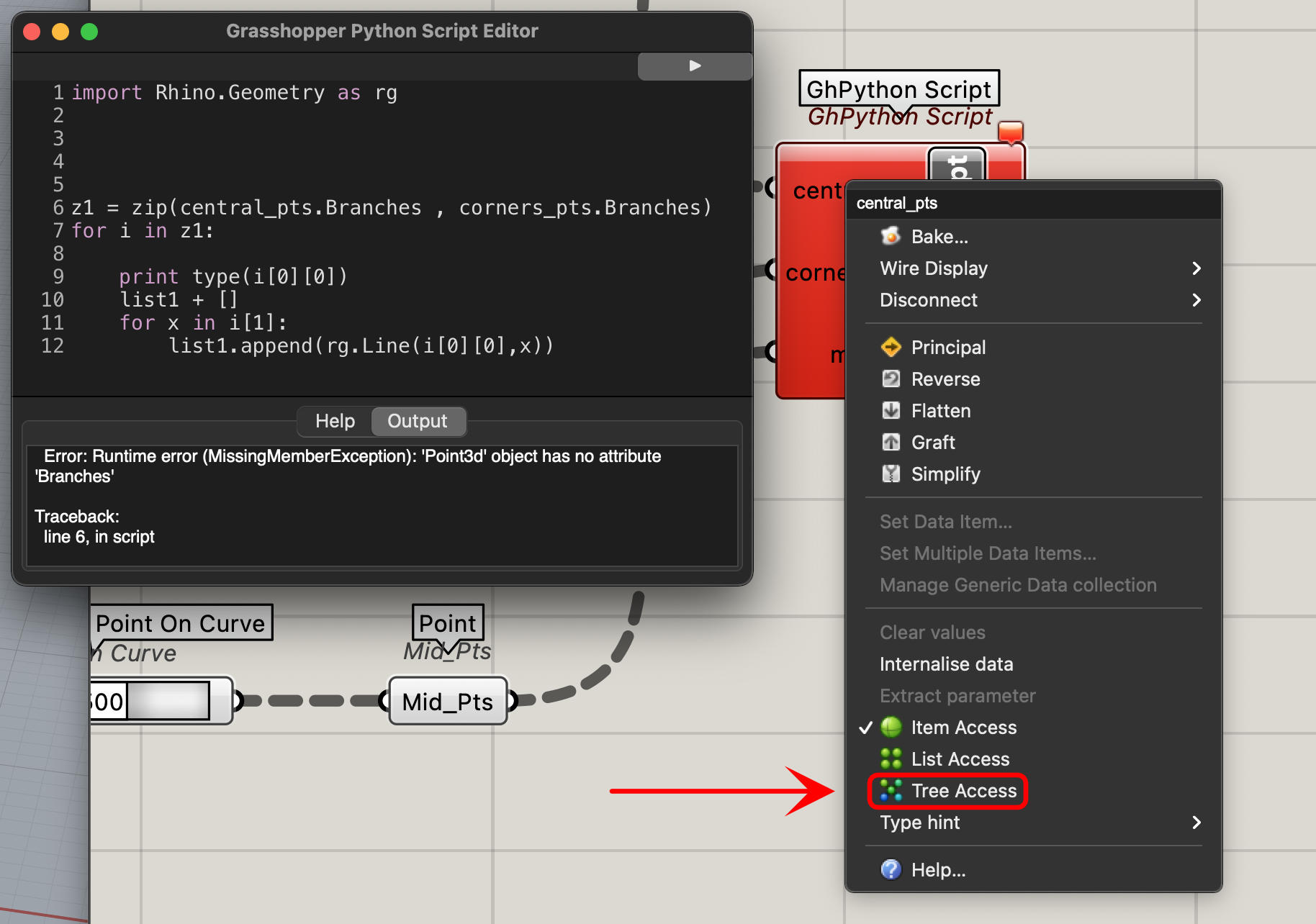This screenshot has width=1316, height=924.
Task: Maximize the Python Script Editor window
Action: 89,32
